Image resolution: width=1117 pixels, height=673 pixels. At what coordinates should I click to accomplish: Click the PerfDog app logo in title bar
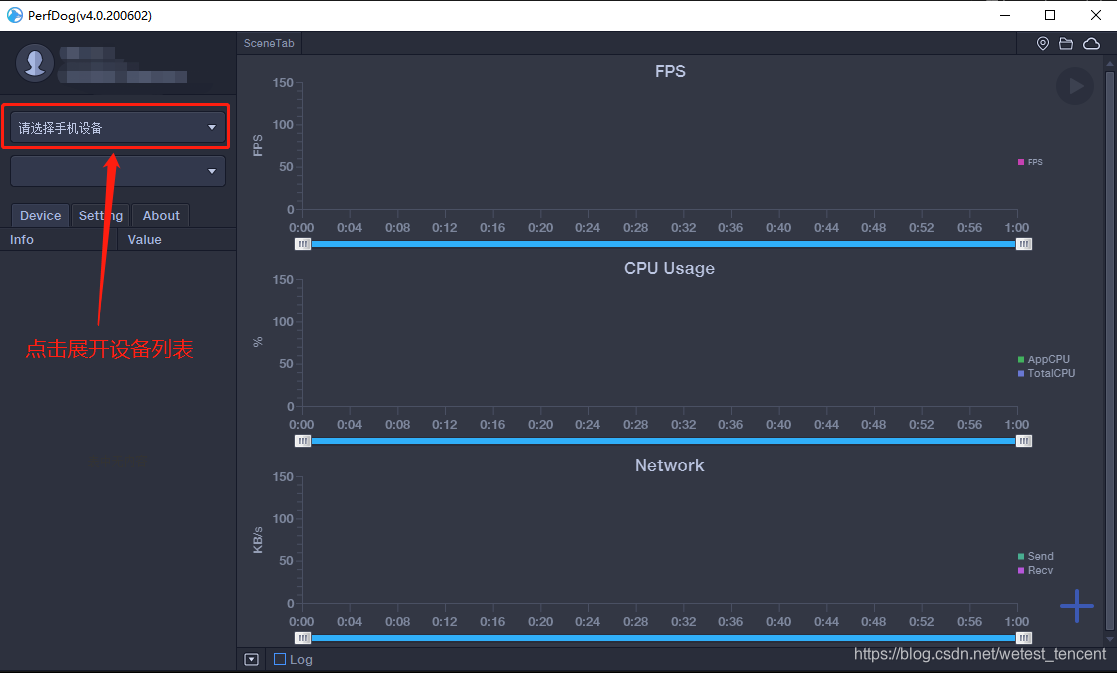pos(14,15)
